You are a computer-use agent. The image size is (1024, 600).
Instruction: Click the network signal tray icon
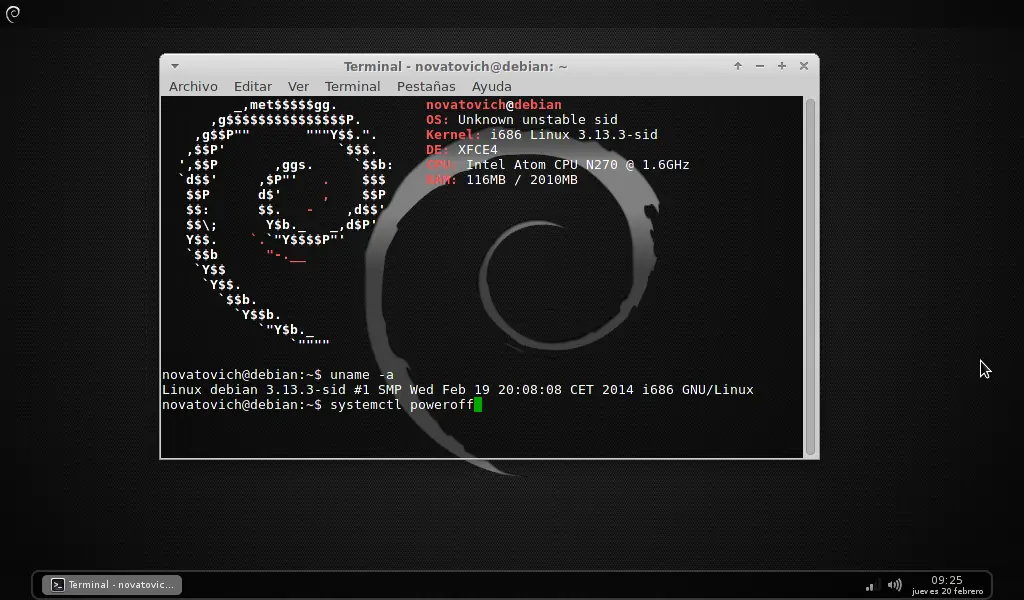click(x=871, y=586)
